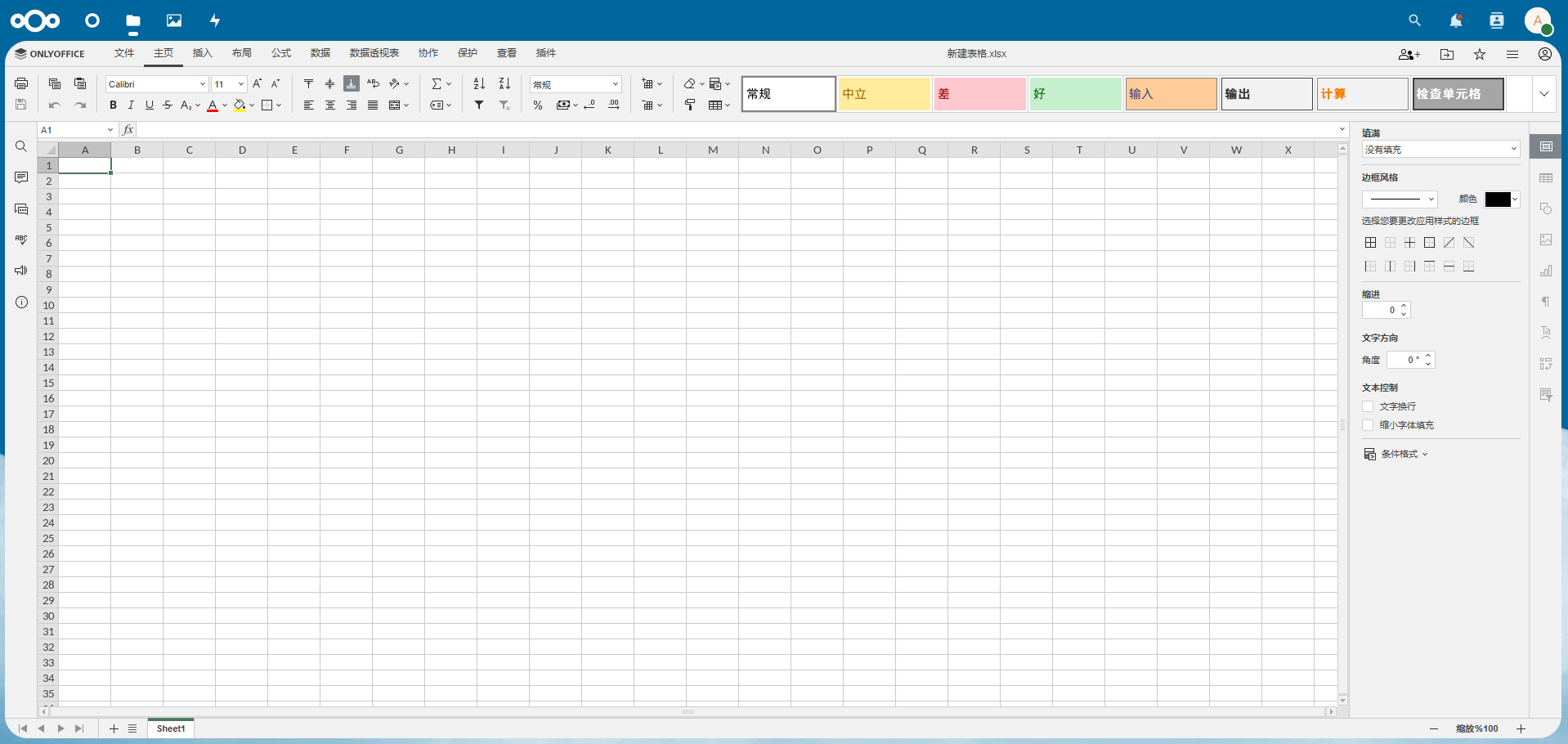Open the border line style dropdown
This screenshot has height=744, width=1568.
coord(1400,199)
